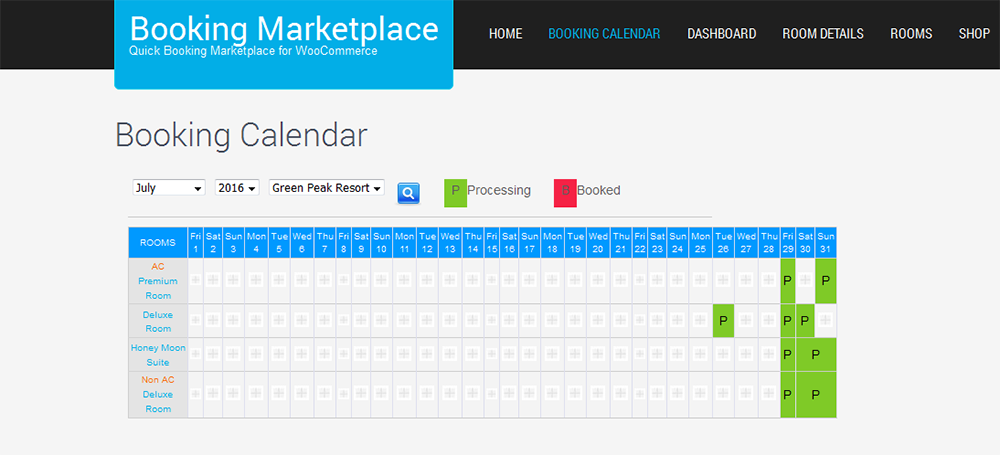The width and height of the screenshot is (1000, 455).
Task: Open the 2016 year dropdown
Action: 237,188
